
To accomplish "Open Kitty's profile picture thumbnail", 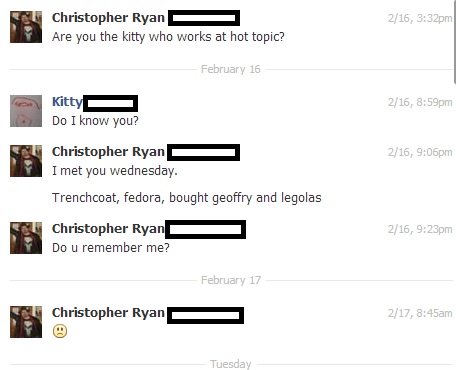I will click(26, 111).
